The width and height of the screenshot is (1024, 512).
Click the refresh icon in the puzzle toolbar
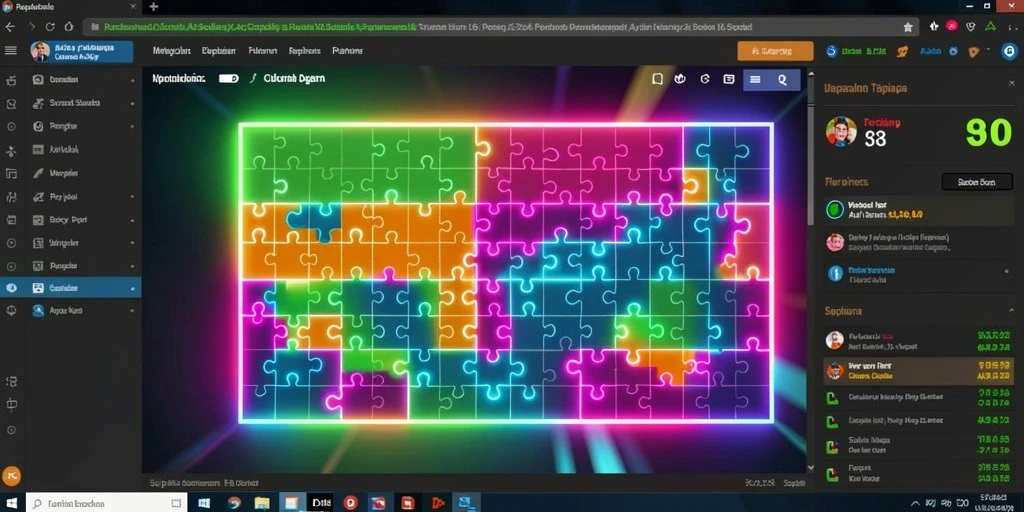point(705,79)
